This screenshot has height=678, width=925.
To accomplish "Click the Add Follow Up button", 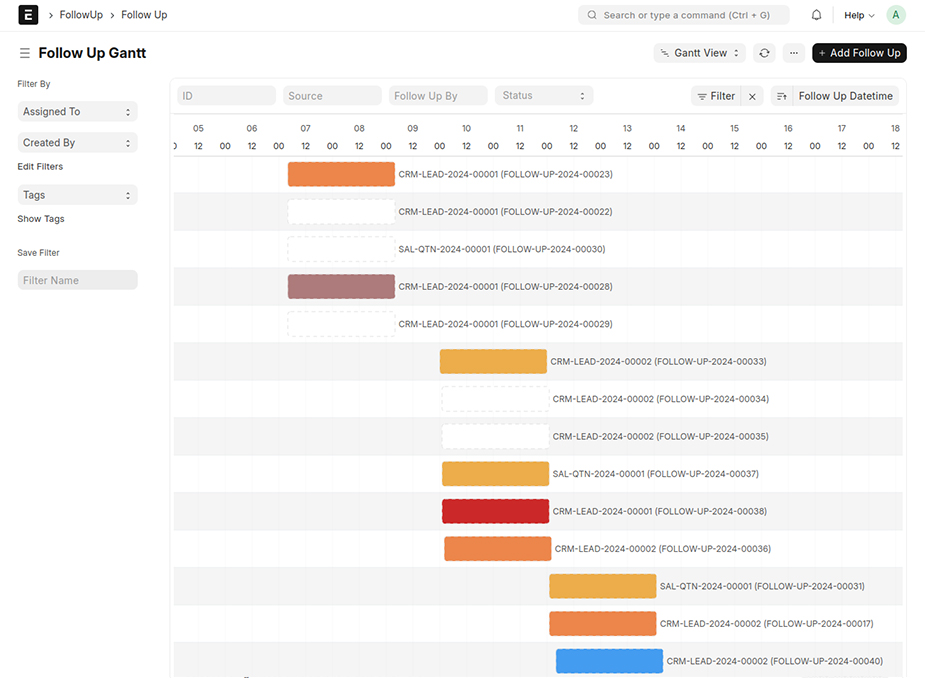I will 858,52.
